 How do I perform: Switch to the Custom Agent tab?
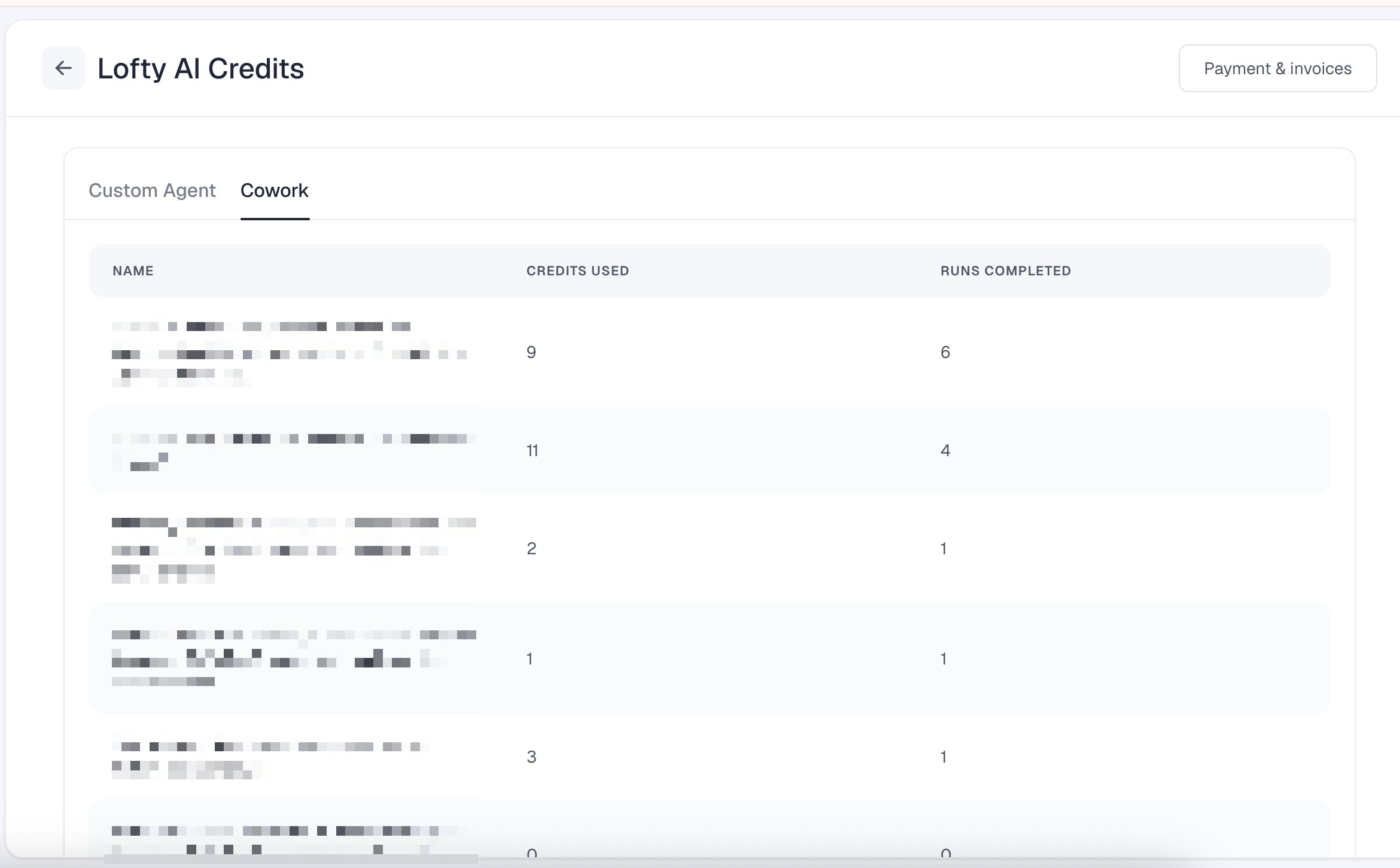(152, 190)
